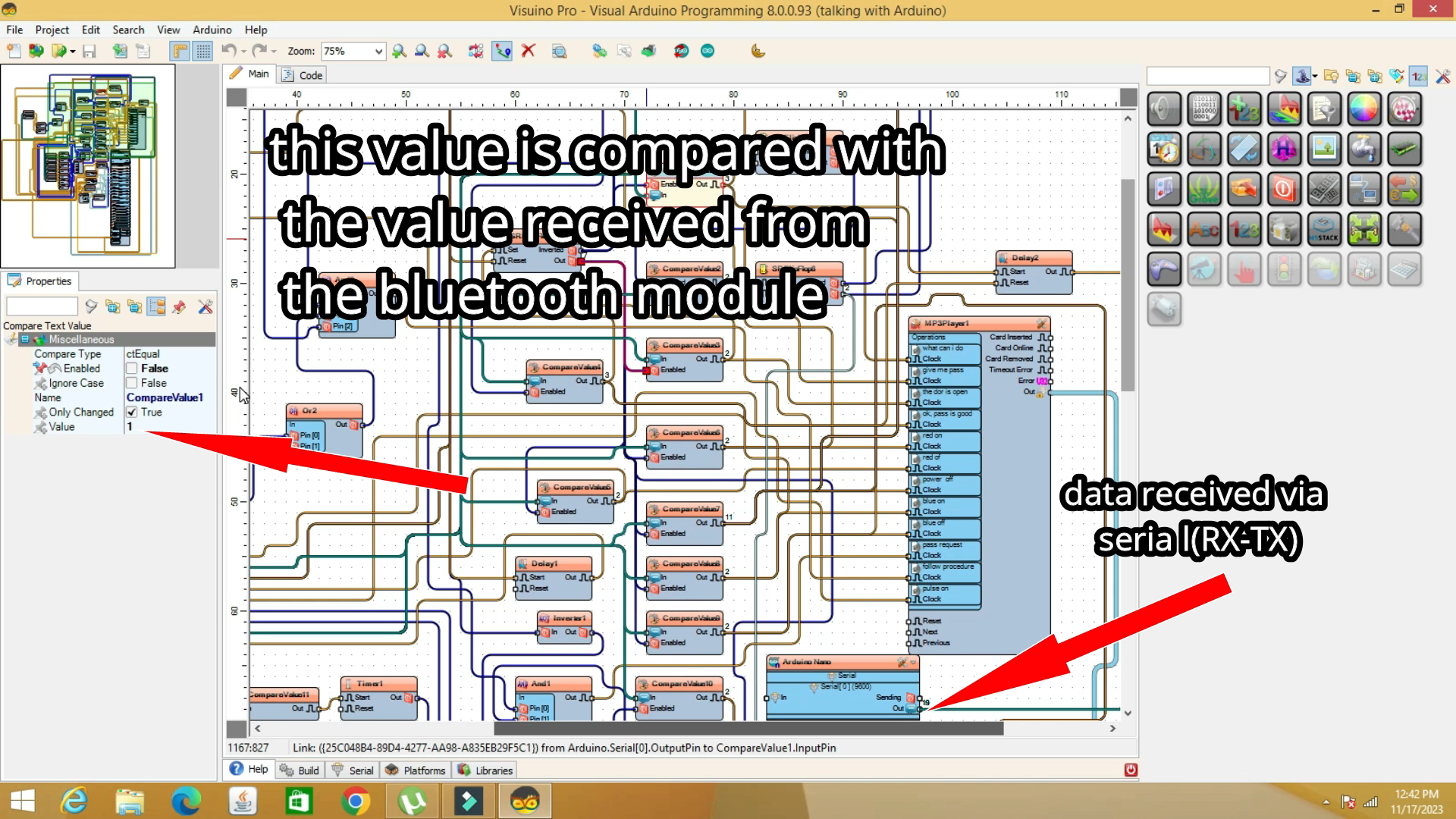Toggle the rulers display icon
This screenshot has height=819, width=1456.
(180, 52)
